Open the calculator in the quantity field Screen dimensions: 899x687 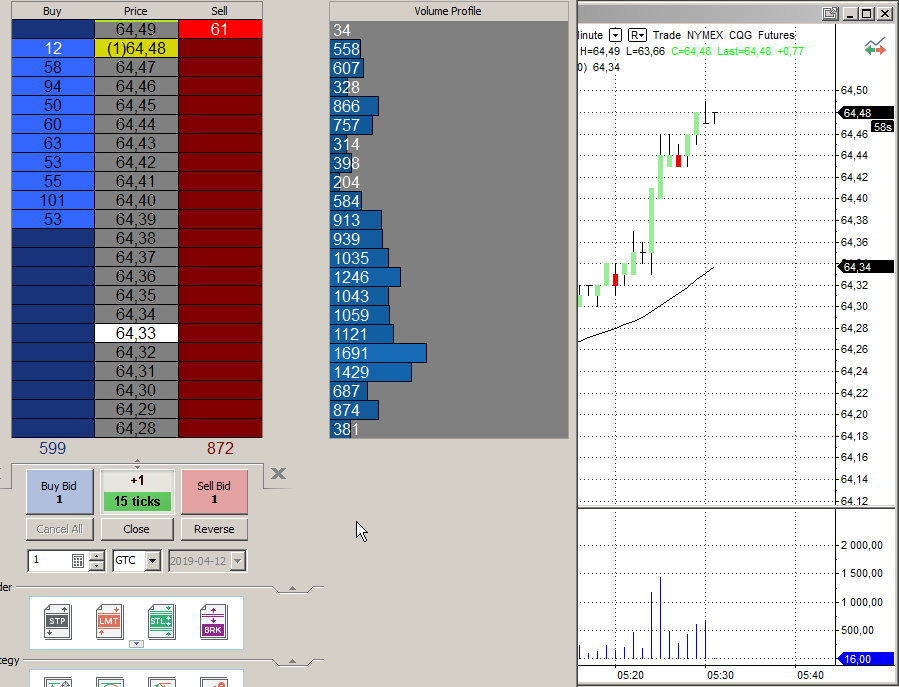pos(78,561)
